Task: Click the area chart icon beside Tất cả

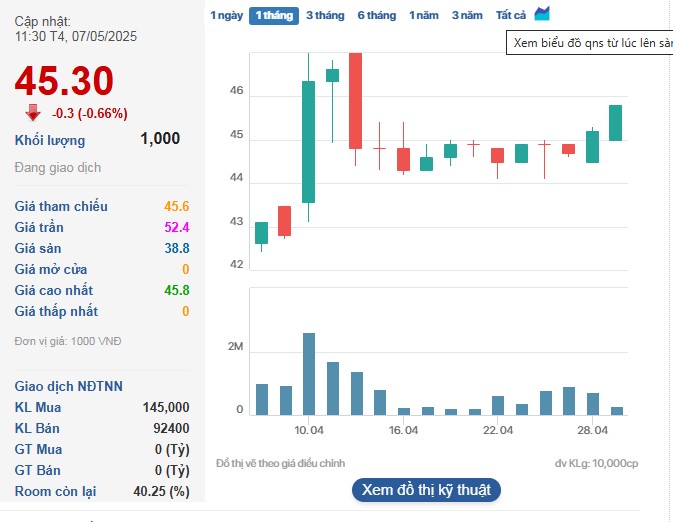Action: pyautogui.click(x=542, y=14)
